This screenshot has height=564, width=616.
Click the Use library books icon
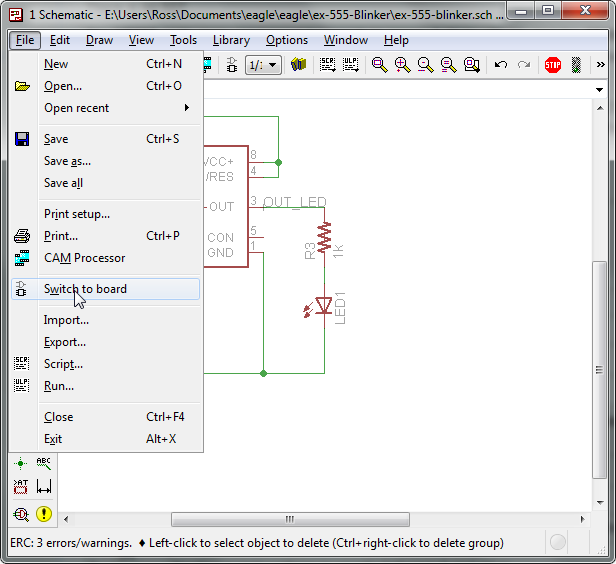tap(298, 64)
